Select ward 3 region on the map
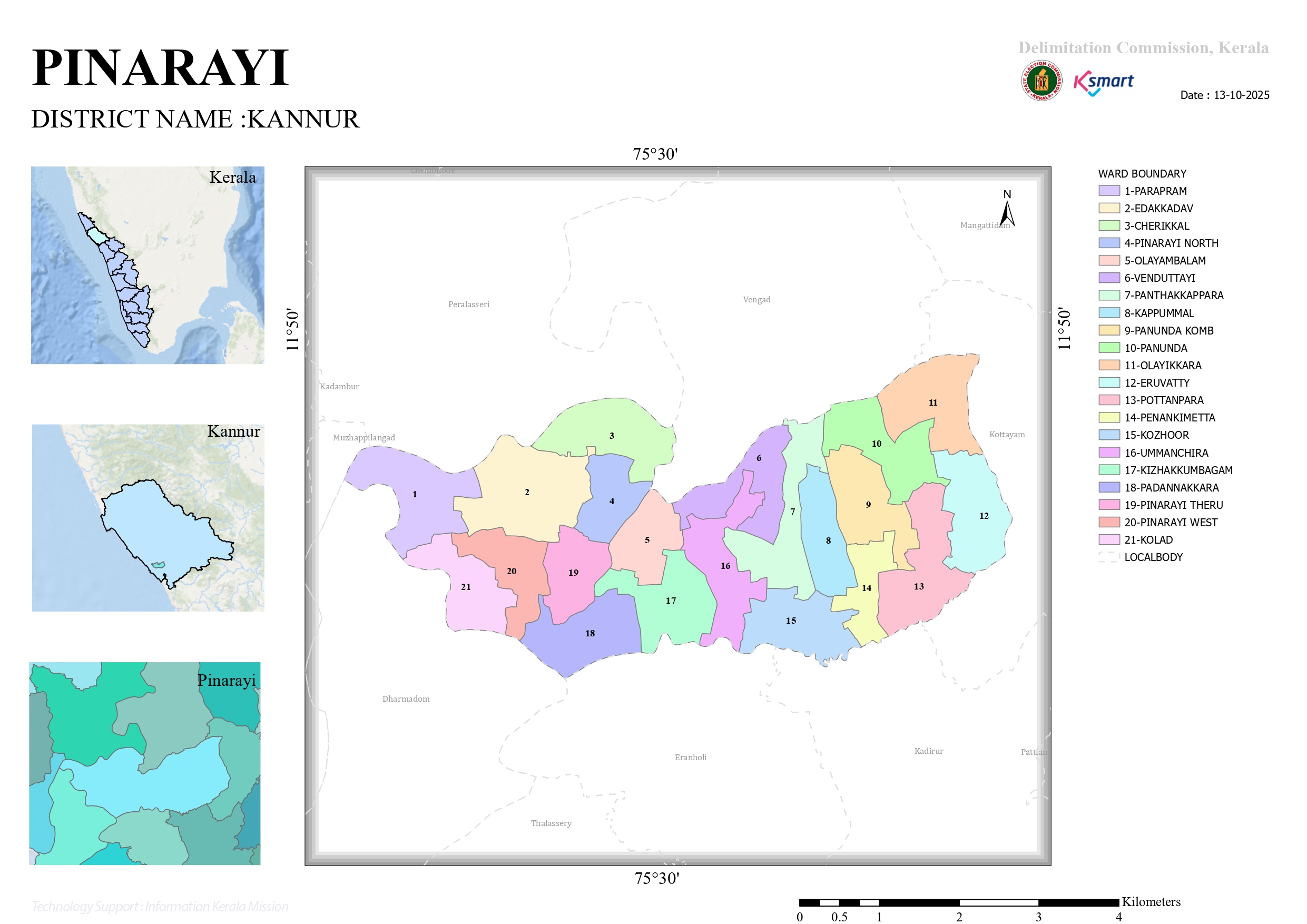1307x924 pixels. (x=612, y=436)
